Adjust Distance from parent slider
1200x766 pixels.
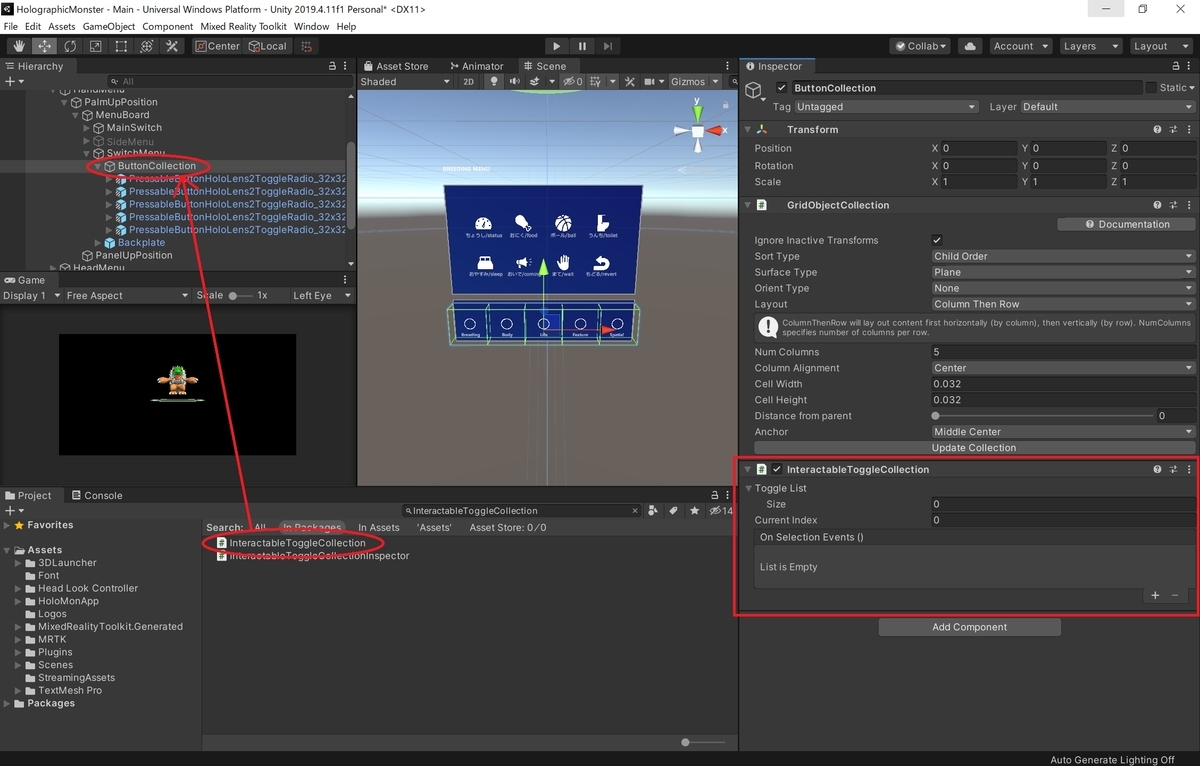pyautogui.click(x=1042, y=416)
